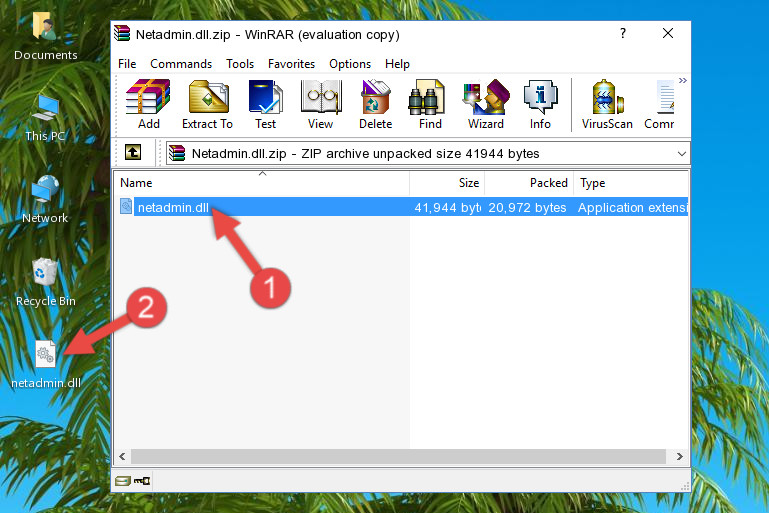Image resolution: width=769 pixels, height=513 pixels.
Task: Close the WinRAR window
Action: [667, 33]
